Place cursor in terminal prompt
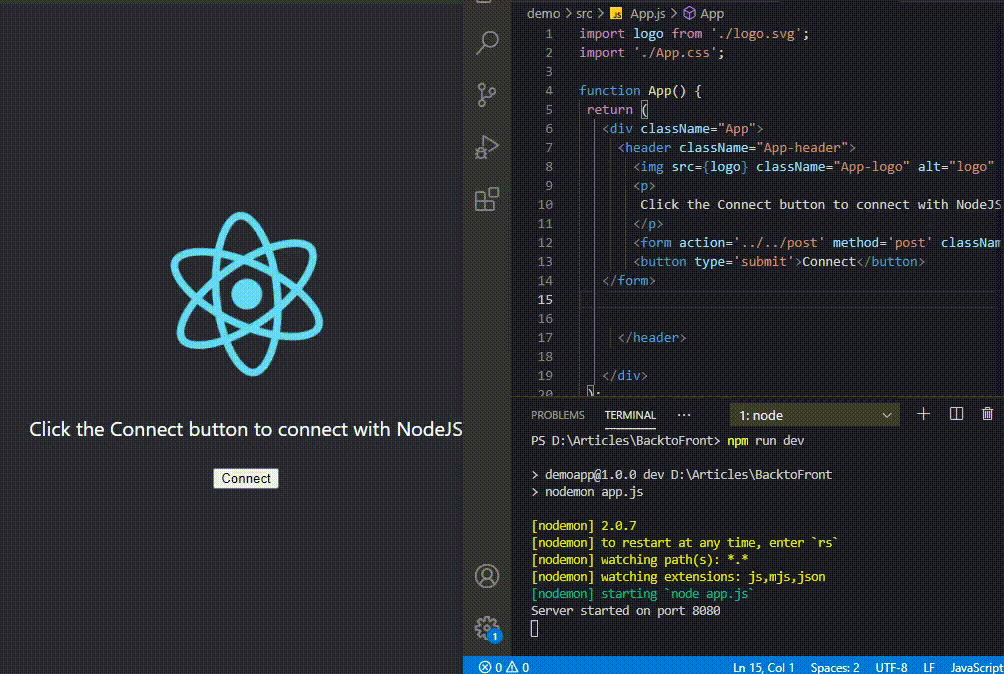Screen dimensions: 1004x674 (535, 629)
